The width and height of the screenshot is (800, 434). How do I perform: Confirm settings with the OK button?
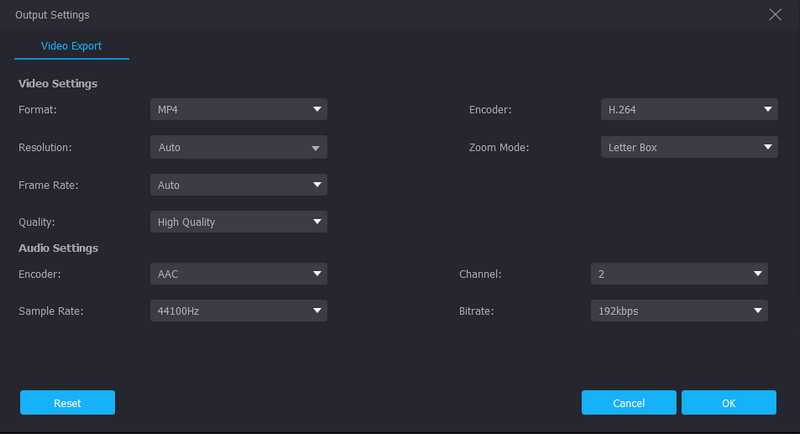pos(728,403)
